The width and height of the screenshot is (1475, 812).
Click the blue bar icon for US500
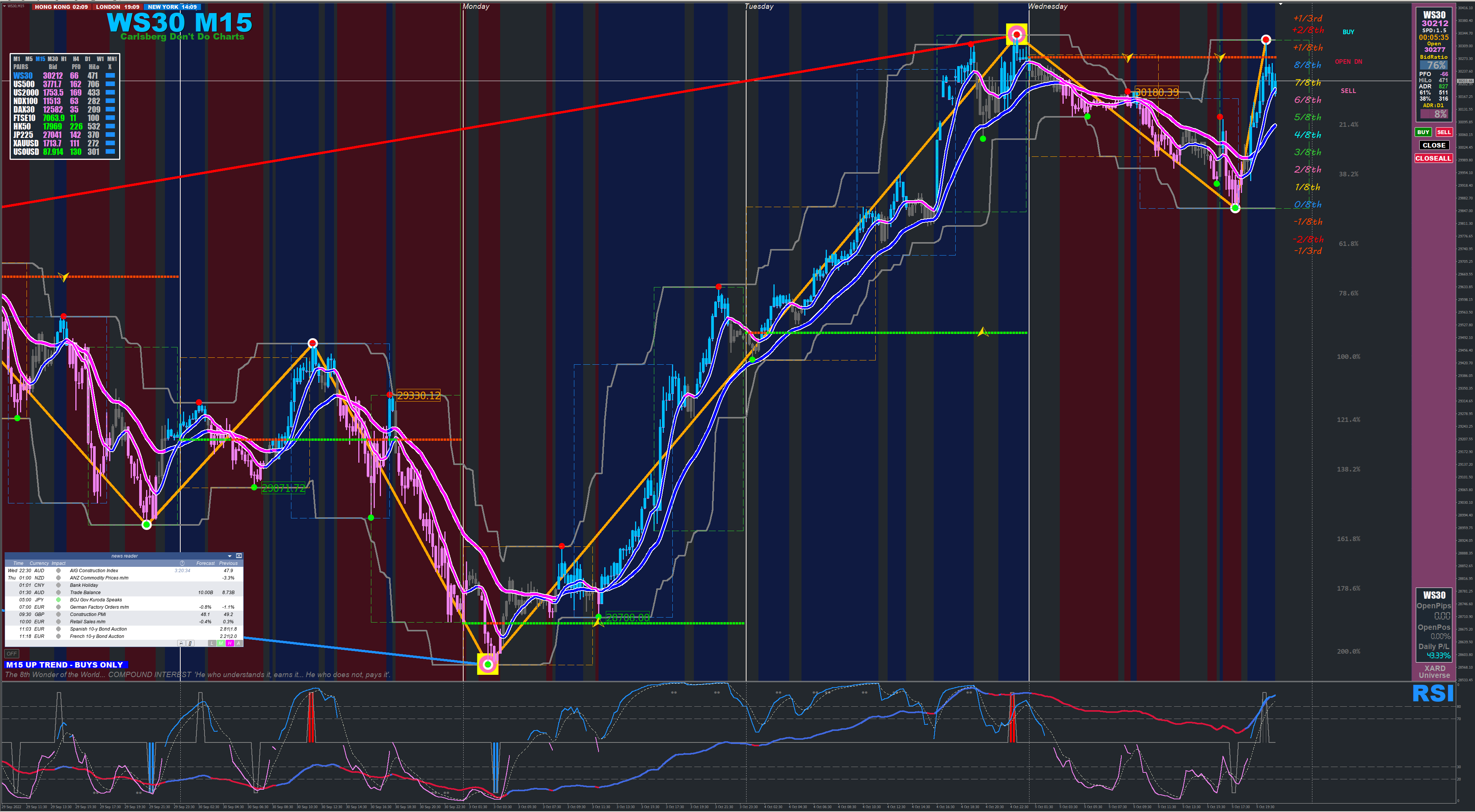click(x=110, y=84)
